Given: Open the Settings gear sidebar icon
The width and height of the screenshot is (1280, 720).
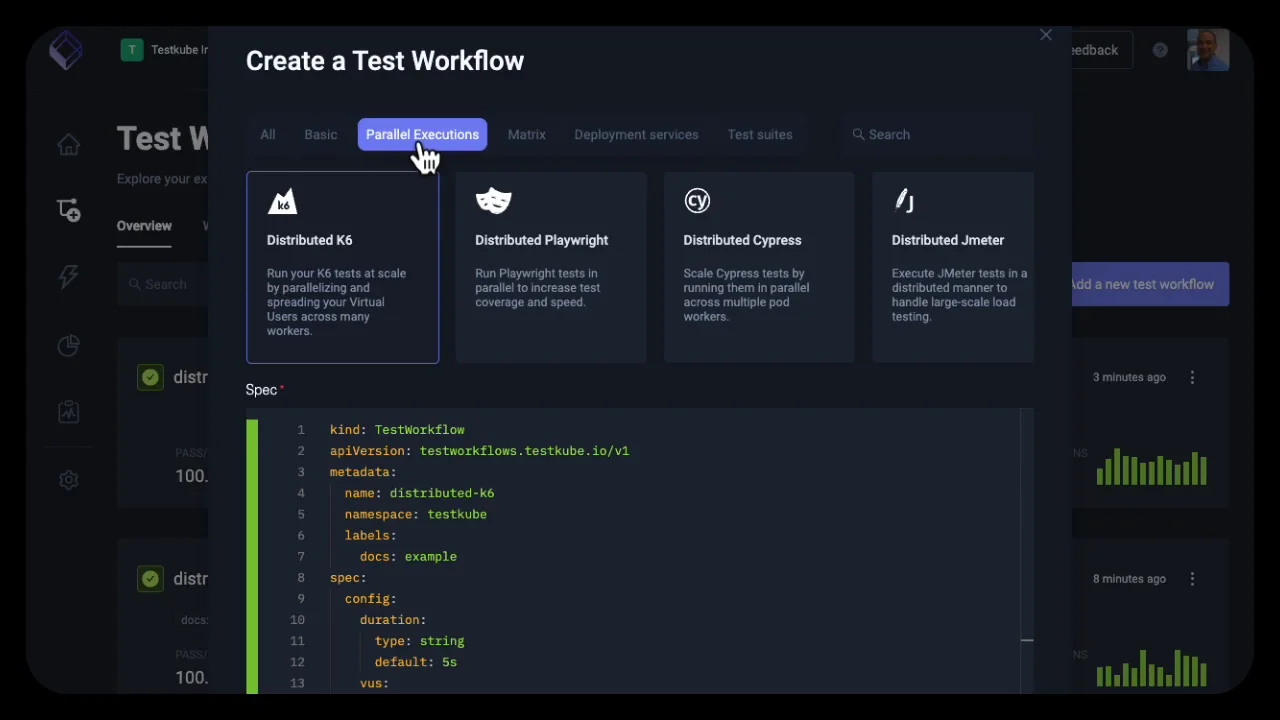Looking at the screenshot, I should click(68, 480).
